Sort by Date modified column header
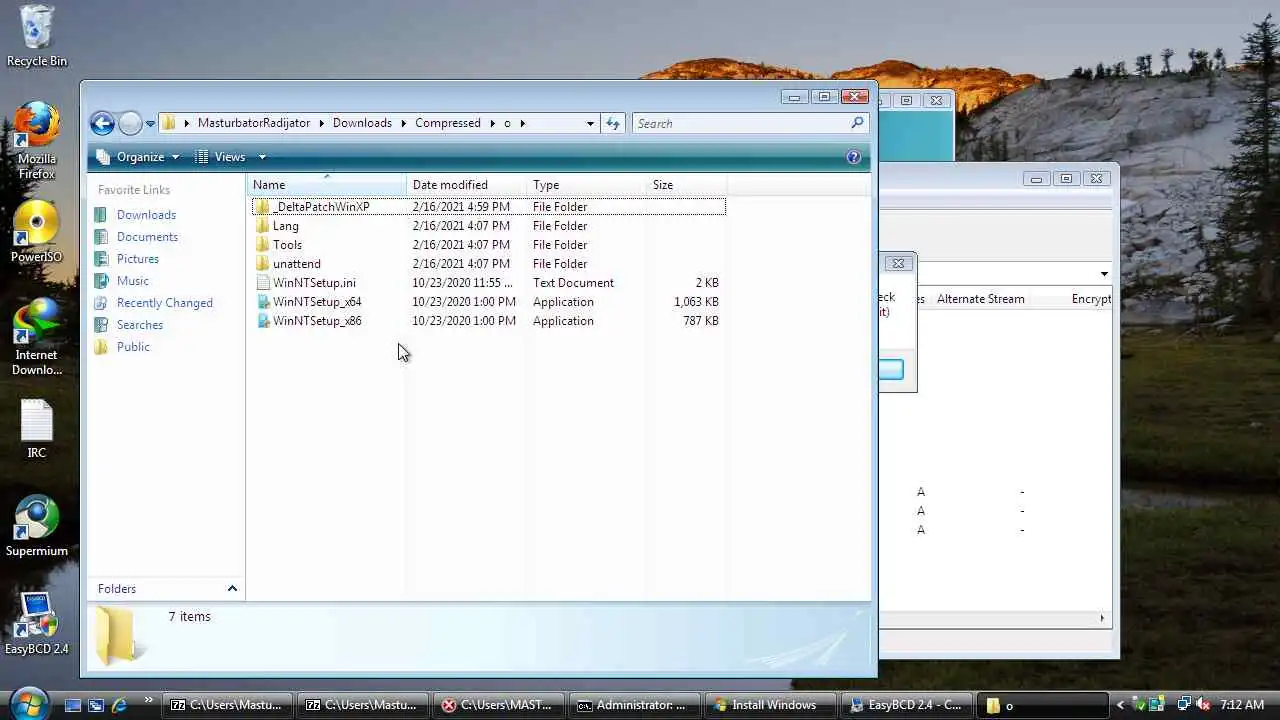Screen dimensions: 1280x720 click(x=467, y=185)
